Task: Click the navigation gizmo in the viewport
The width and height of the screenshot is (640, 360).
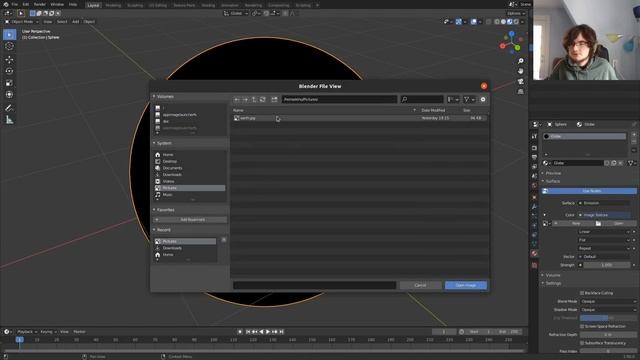Action: point(511,42)
